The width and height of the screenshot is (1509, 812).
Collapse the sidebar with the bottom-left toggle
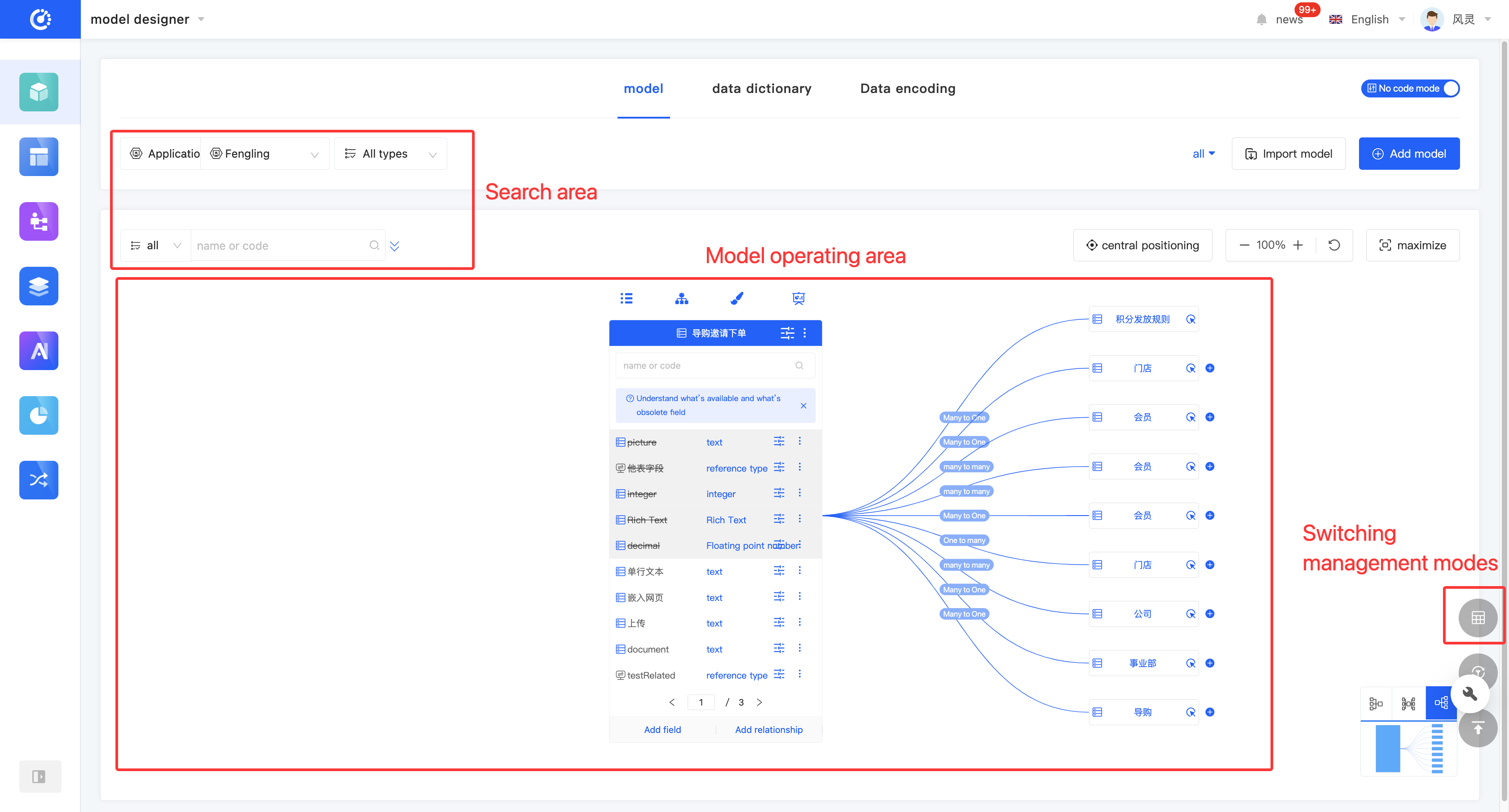39,776
